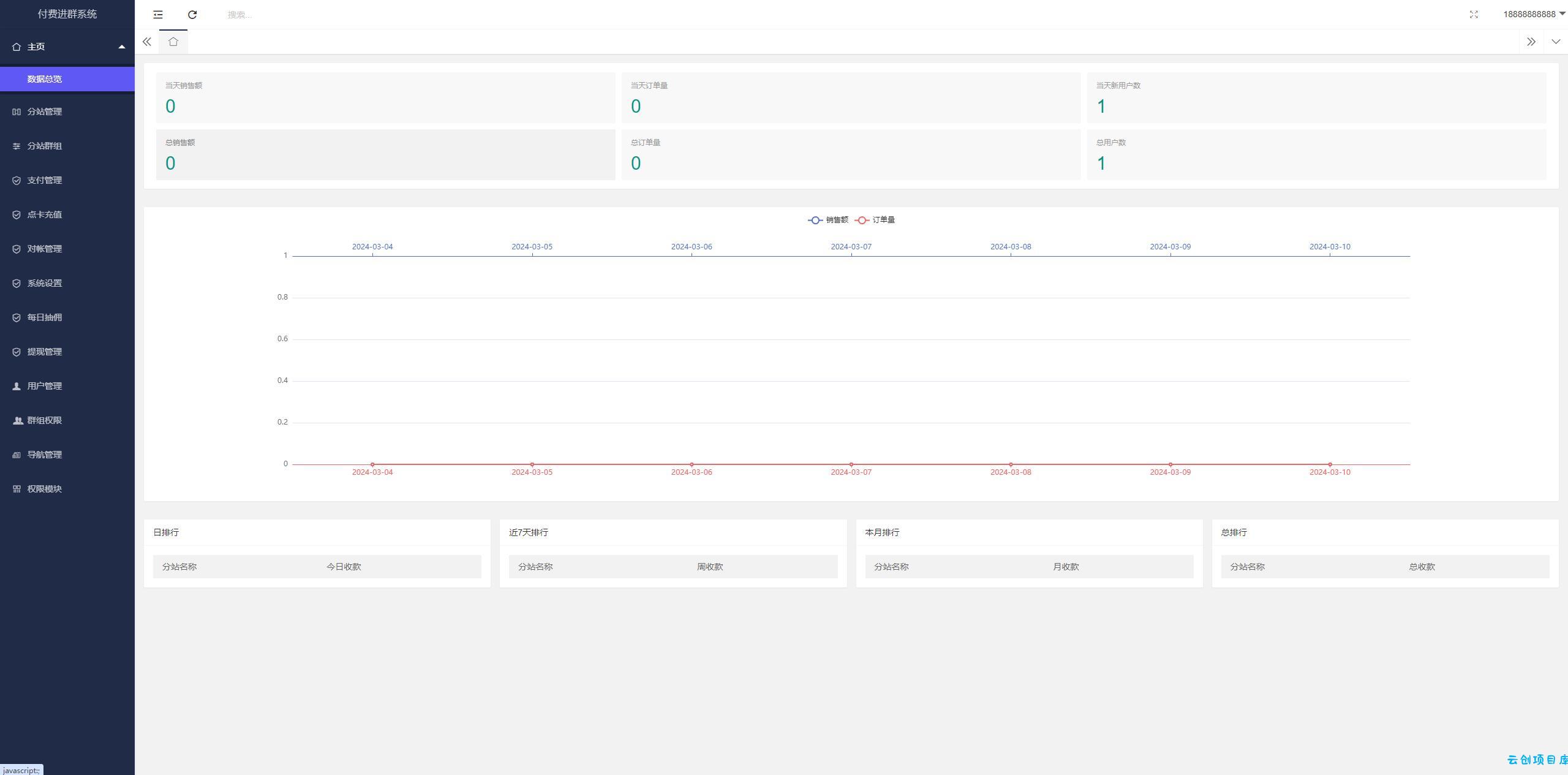
Task: Click the 本月排行 panel title
Action: tap(882, 532)
